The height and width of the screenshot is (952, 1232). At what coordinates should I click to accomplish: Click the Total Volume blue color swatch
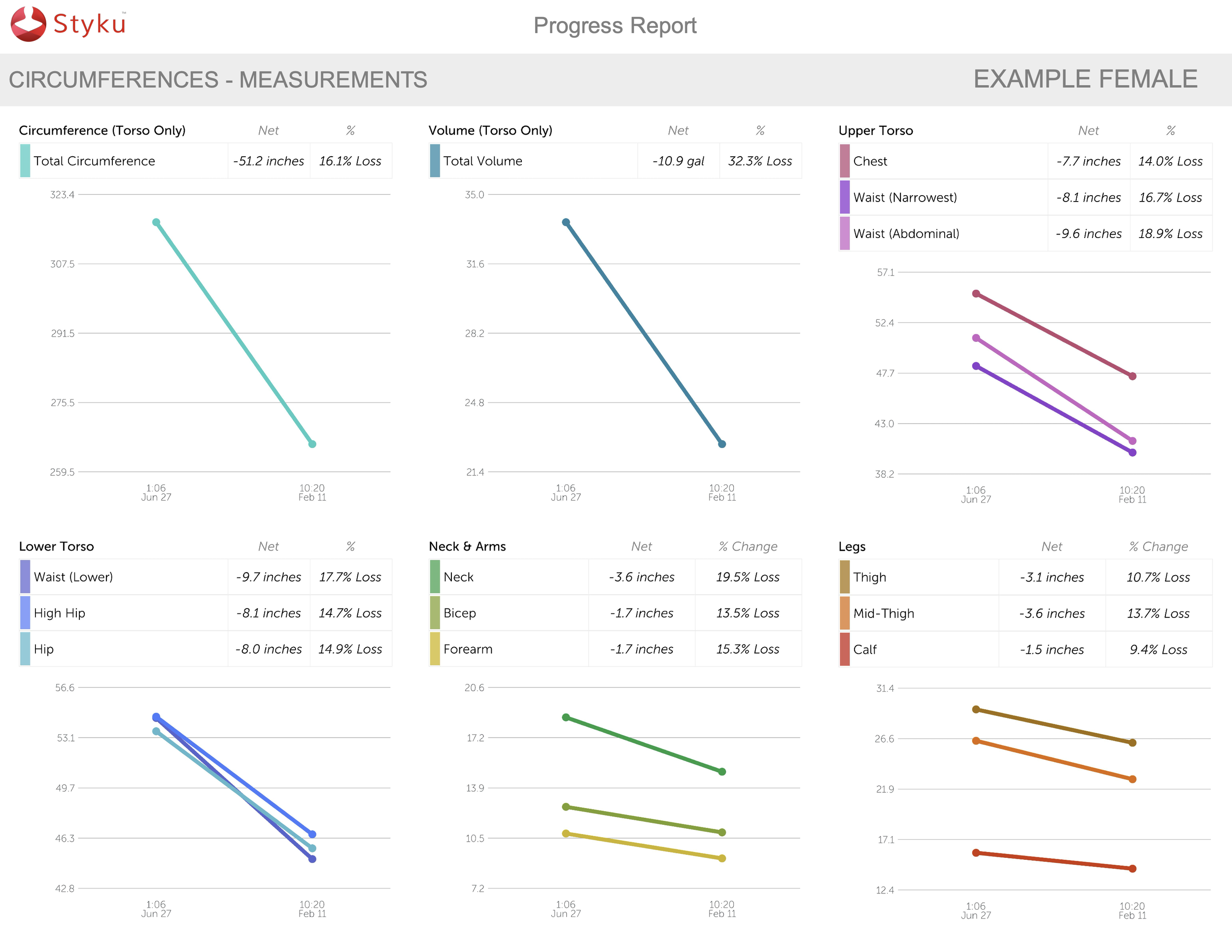(x=434, y=161)
